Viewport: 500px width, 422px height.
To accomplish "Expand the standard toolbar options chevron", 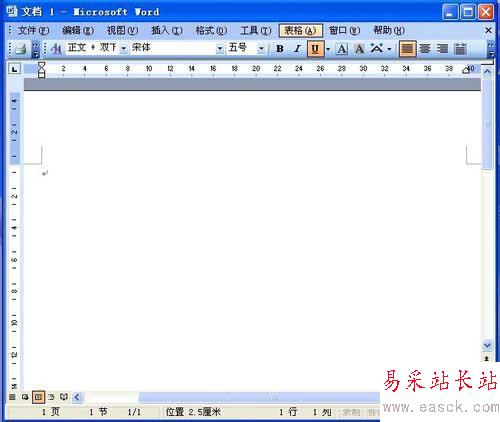I will 35,49.
